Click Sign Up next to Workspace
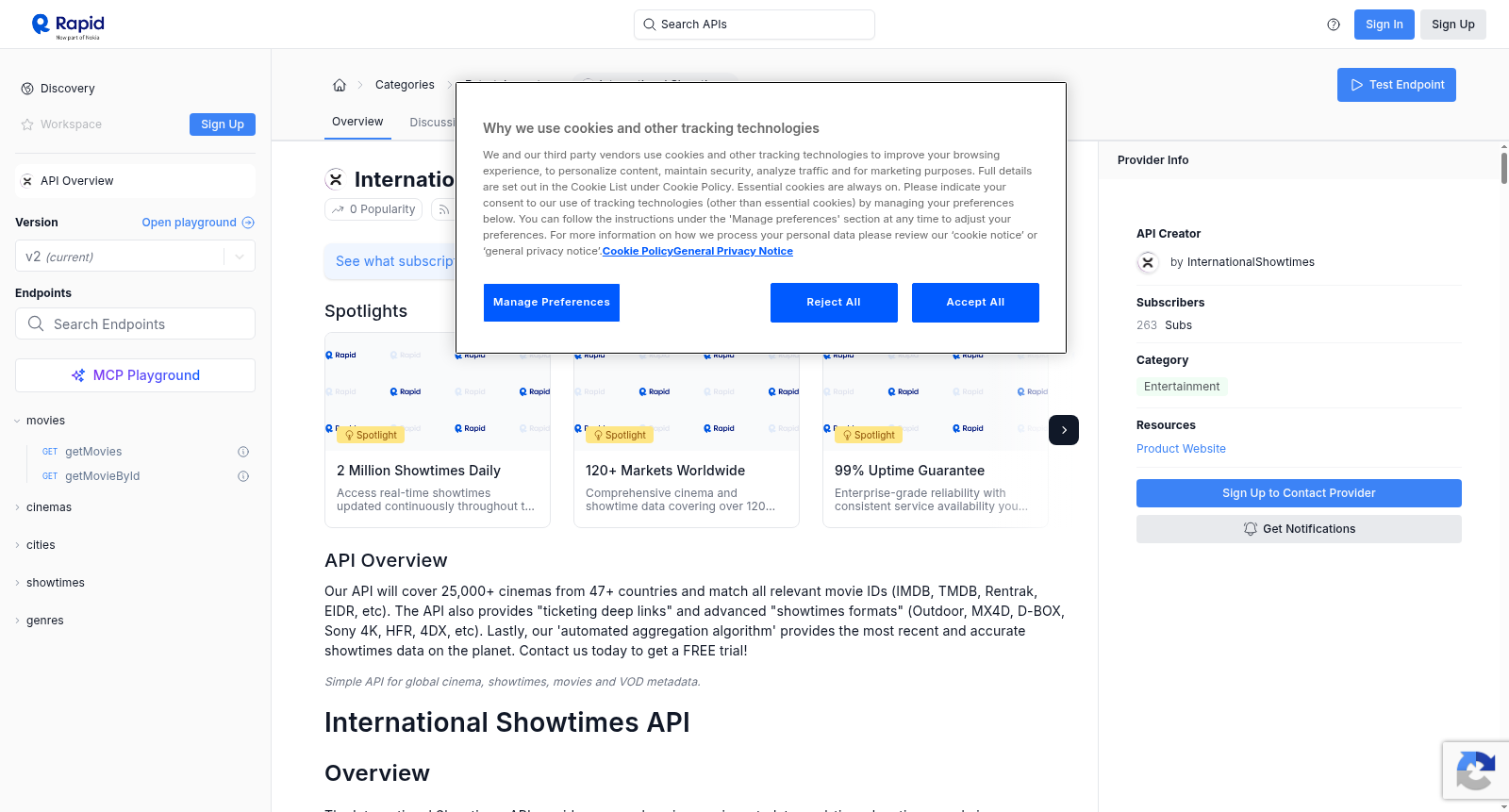The width and height of the screenshot is (1509, 812). click(223, 124)
